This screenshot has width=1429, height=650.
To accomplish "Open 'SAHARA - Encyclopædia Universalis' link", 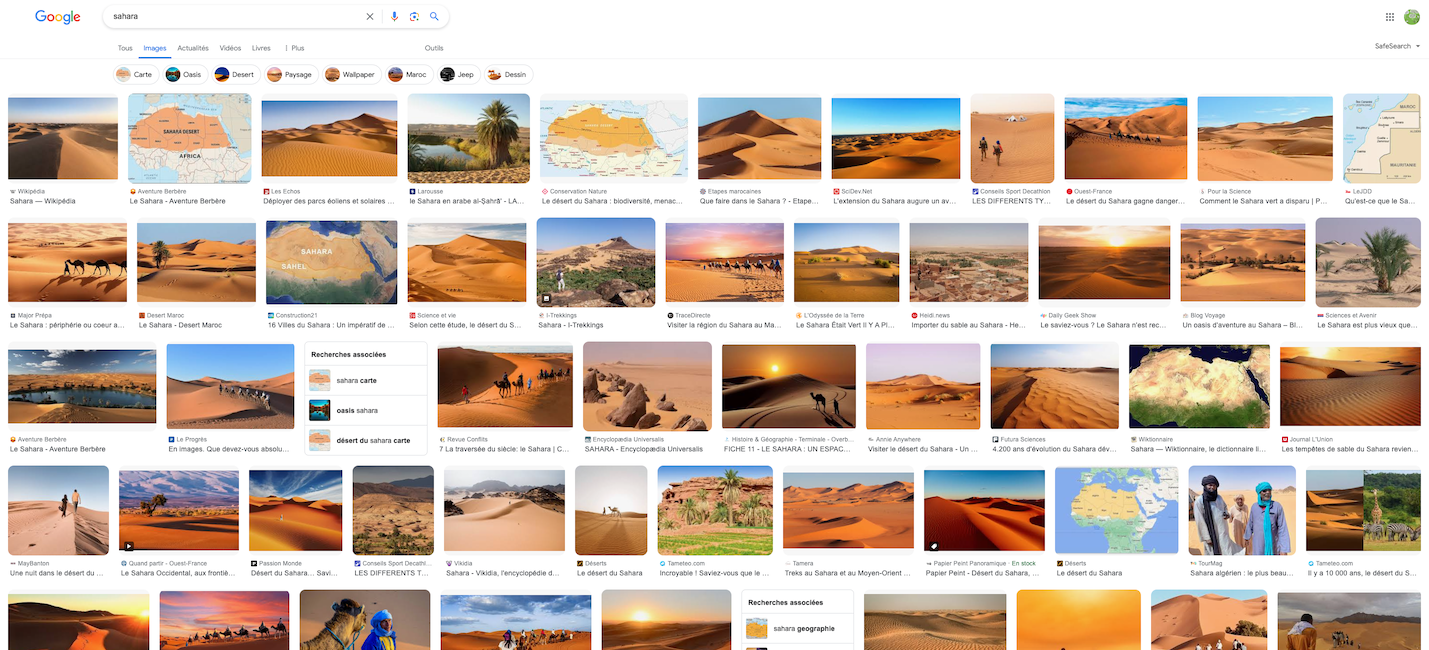I will (x=644, y=449).
